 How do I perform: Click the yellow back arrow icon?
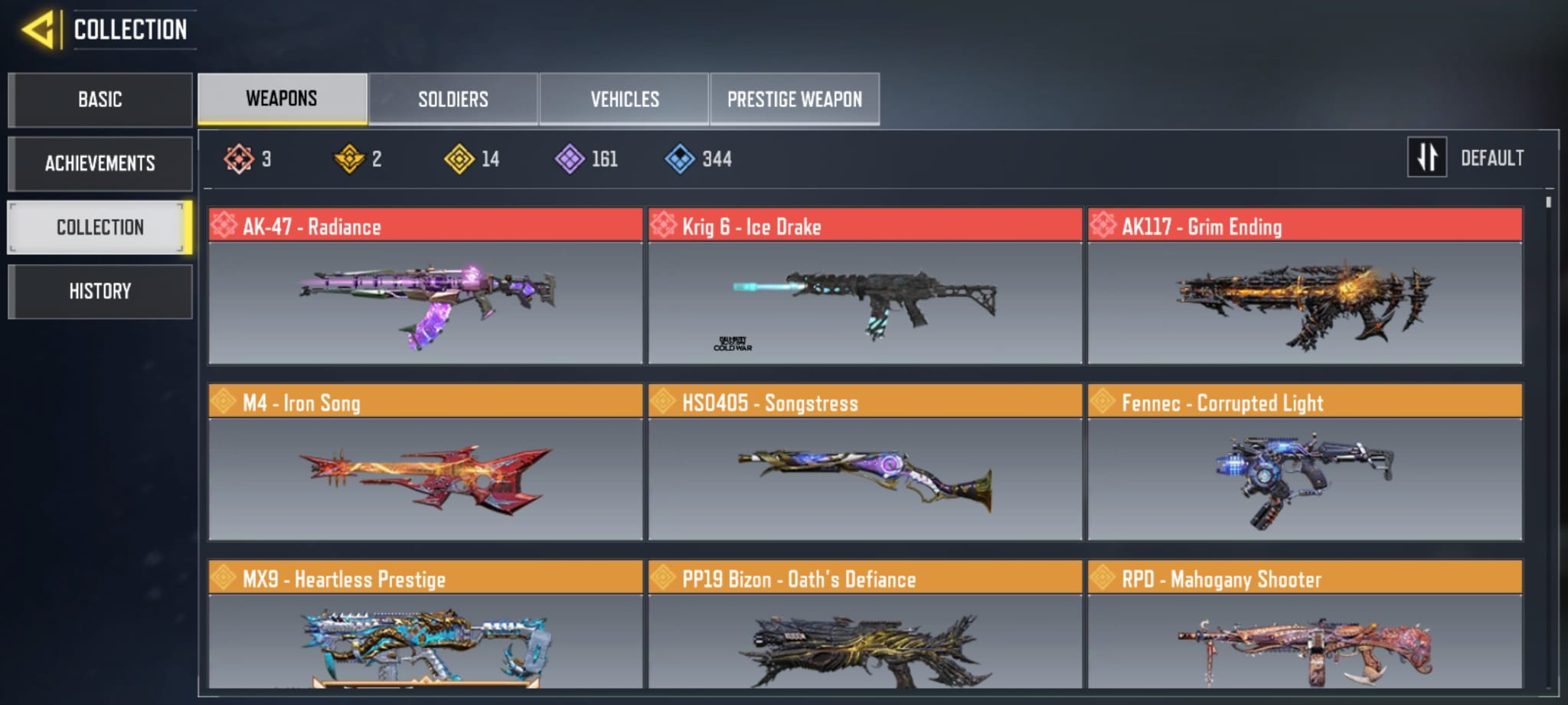pos(38,30)
